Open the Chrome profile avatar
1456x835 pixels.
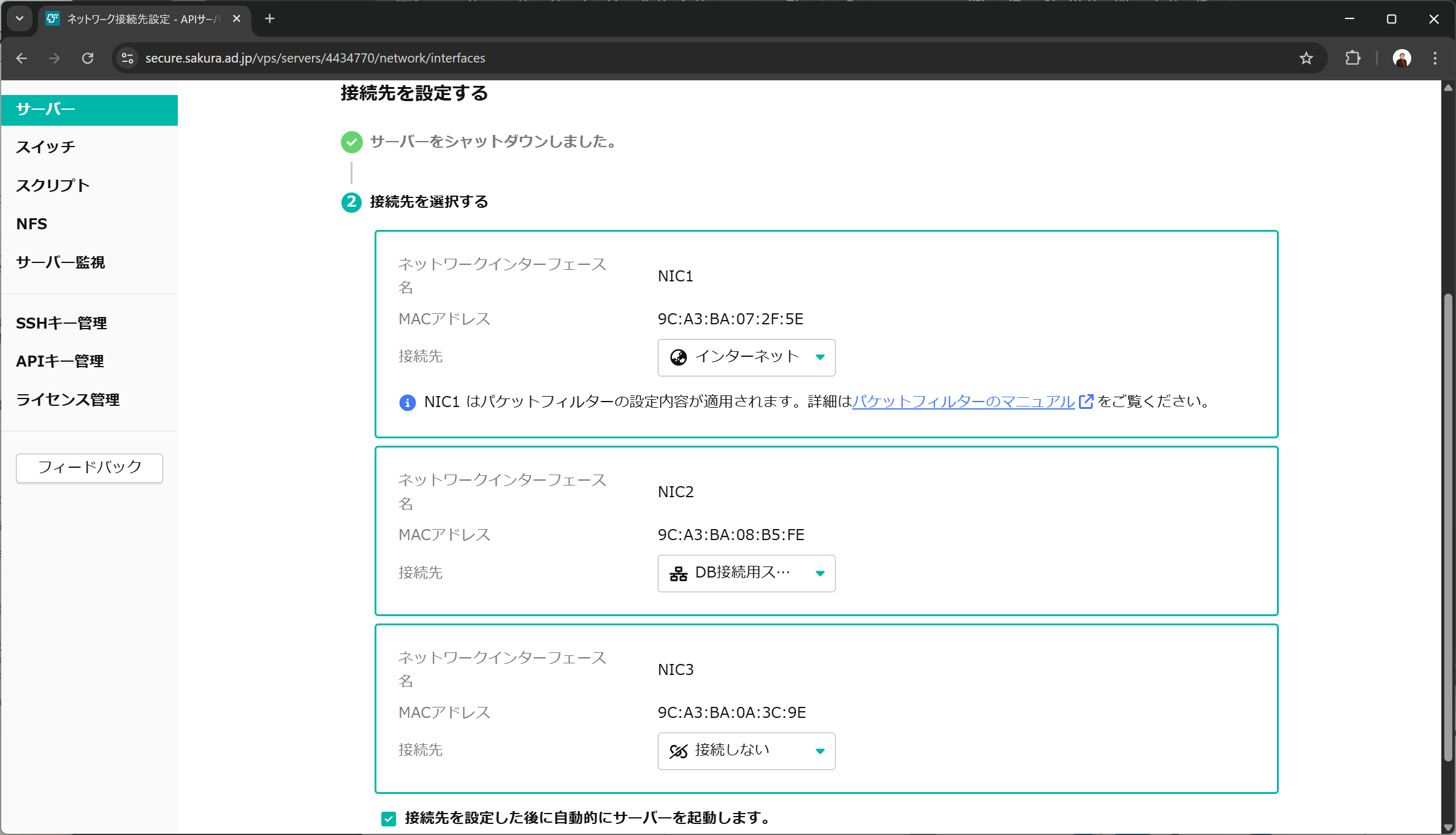[1401, 58]
